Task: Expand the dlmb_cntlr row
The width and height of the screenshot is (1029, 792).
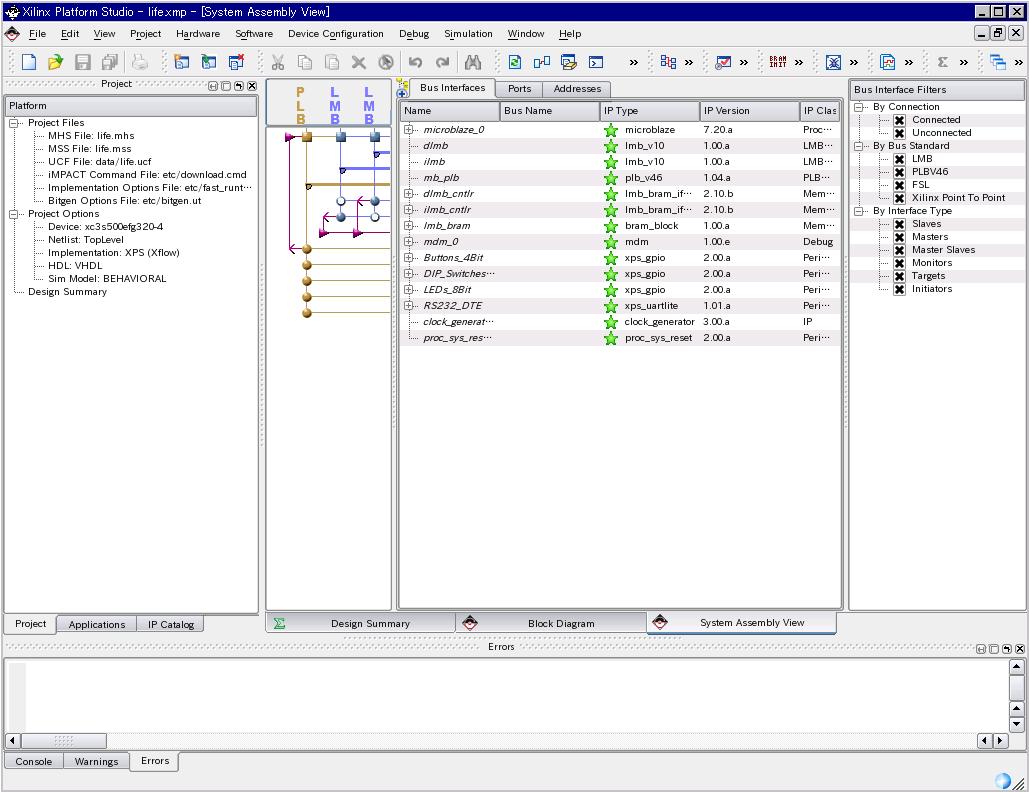Action: click(409, 194)
